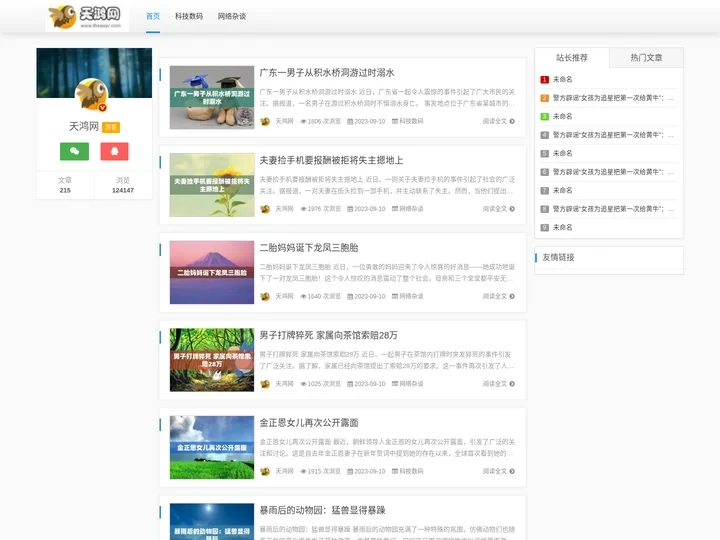Click eye views icon showing 1915 次浏览

[x=303, y=471]
